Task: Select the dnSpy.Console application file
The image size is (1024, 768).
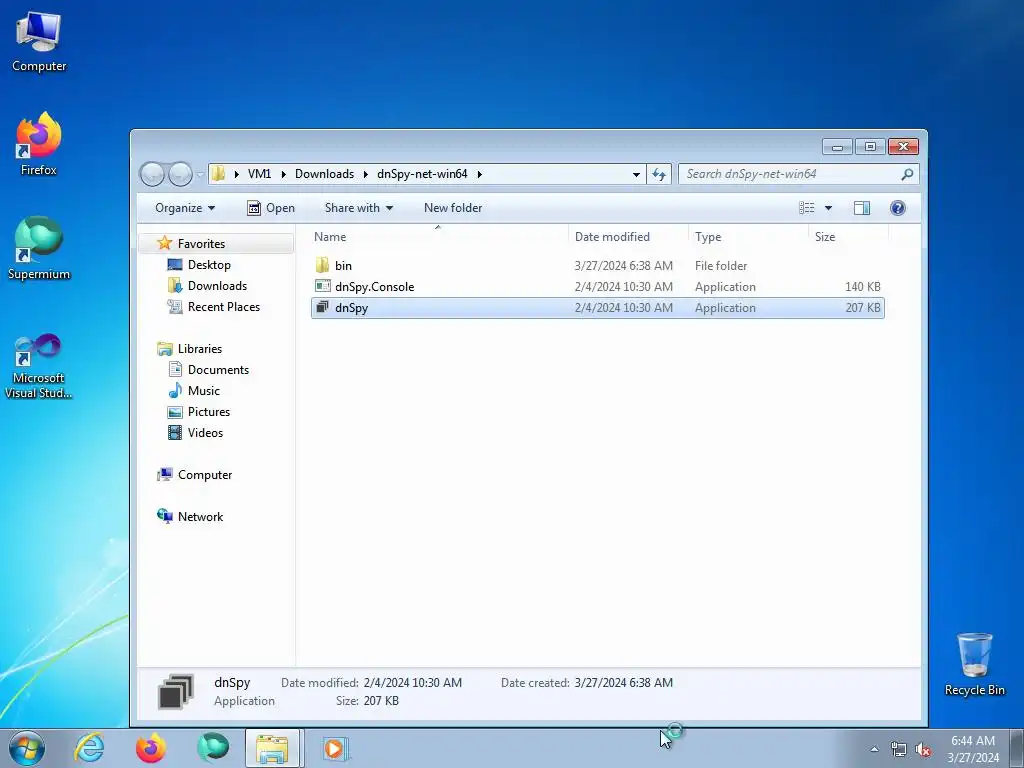Action: pyautogui.click(x=598, y=287)
